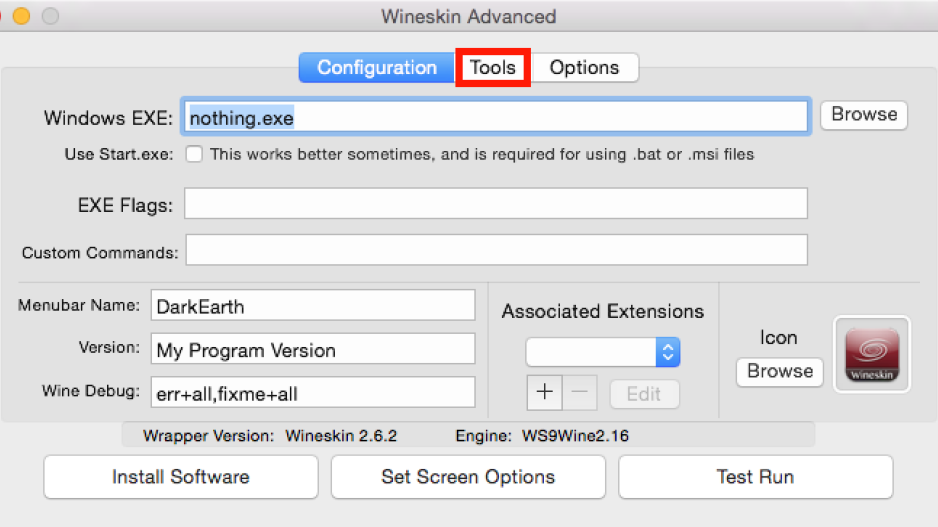Start a Test Run
The height and width of the screenshot is (527, 938).
[x=756, y=477]
